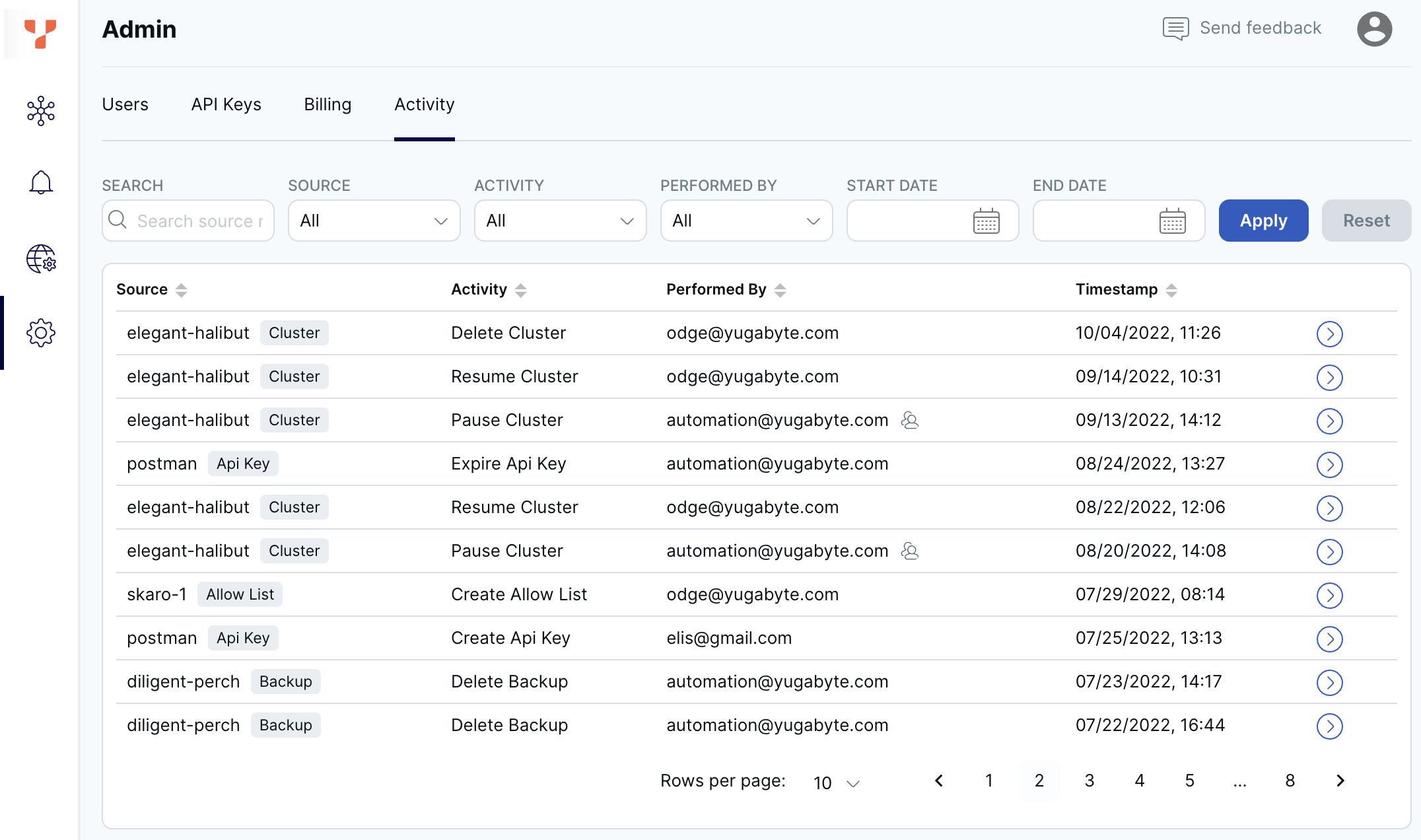Open details arrow for Expire Api Key row
This screenshot has width=1421, height=840.
coord(1329,465)
